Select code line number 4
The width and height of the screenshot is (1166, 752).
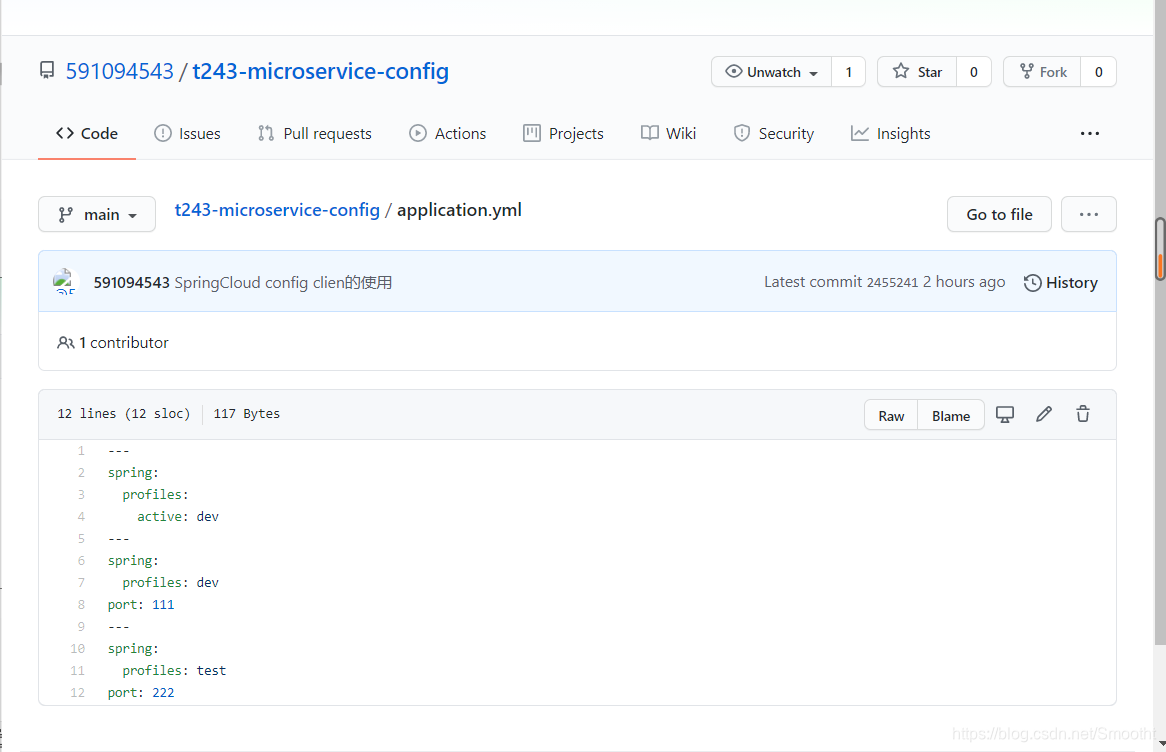point(81,517)
